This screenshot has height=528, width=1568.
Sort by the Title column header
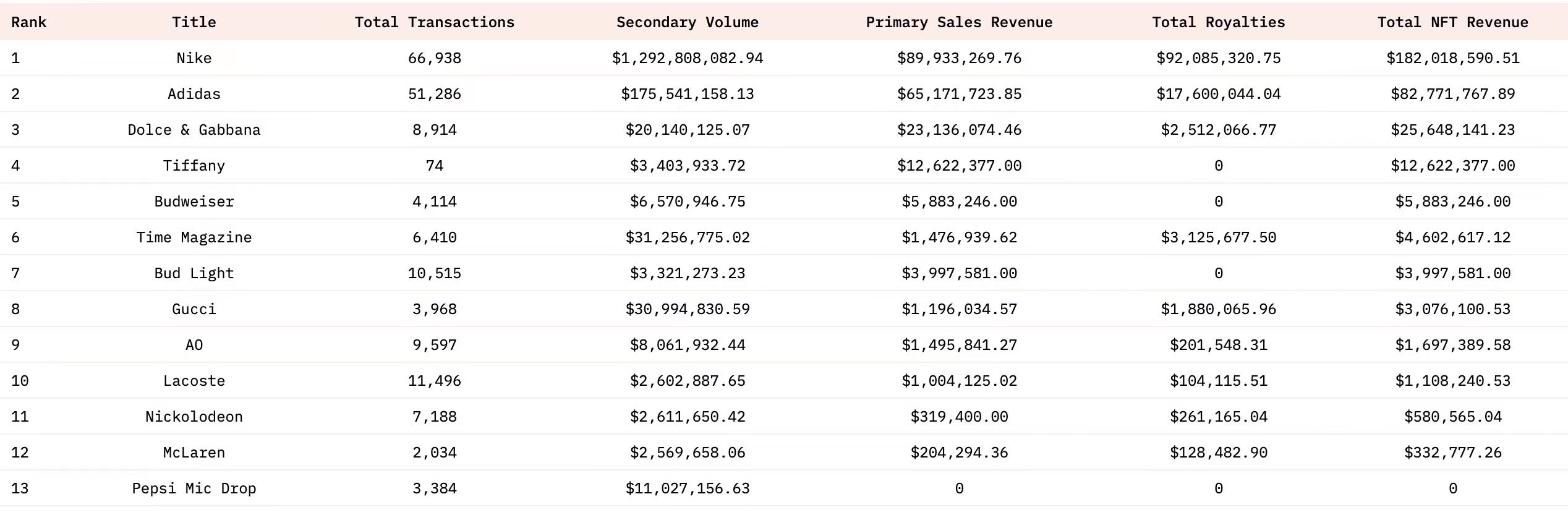coord(194,22)
